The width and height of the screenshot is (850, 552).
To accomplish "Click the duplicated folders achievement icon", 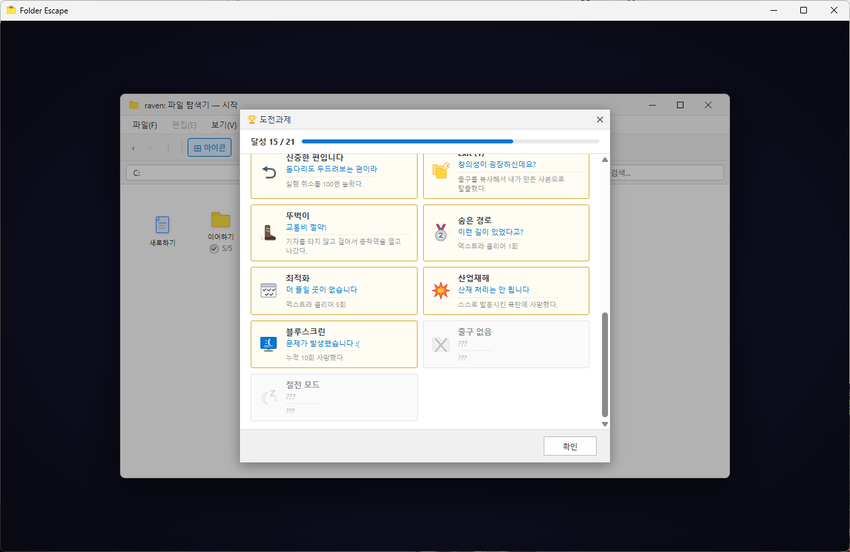I will click(x=441, y=170).
